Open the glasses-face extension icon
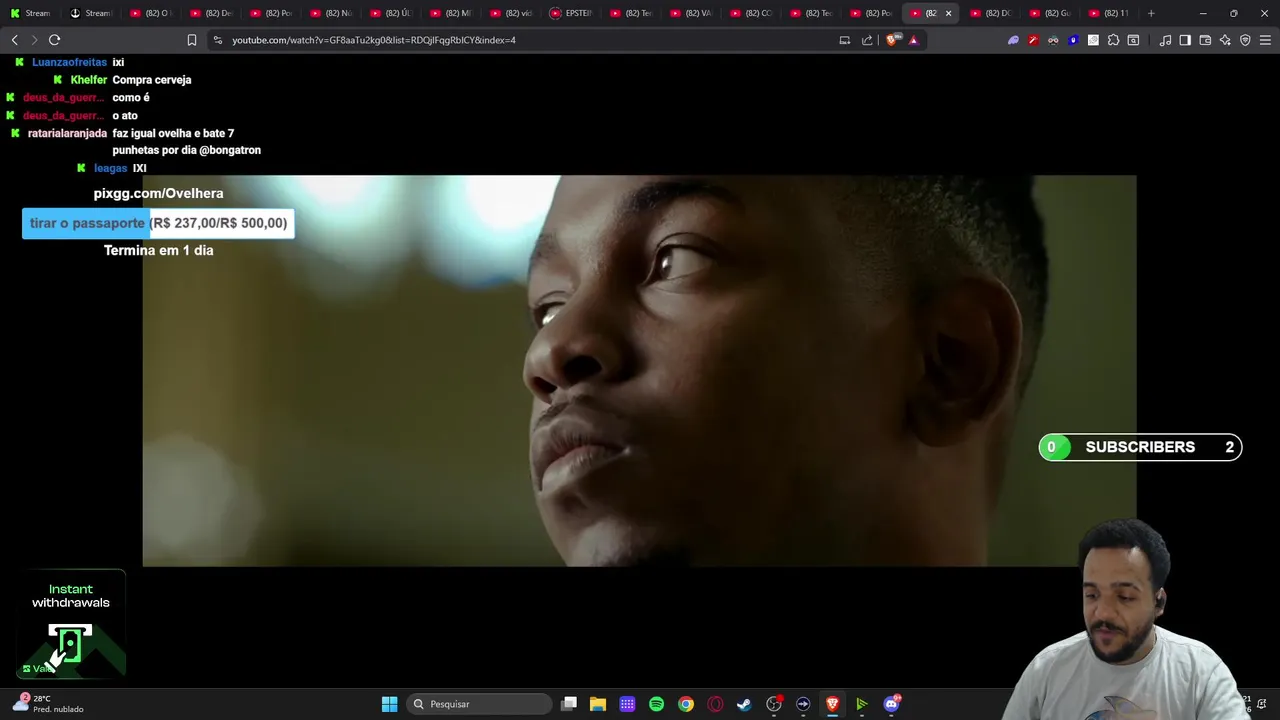Image resolution: width=1280 pixels, height=720 pixels. coord(1053,40)
